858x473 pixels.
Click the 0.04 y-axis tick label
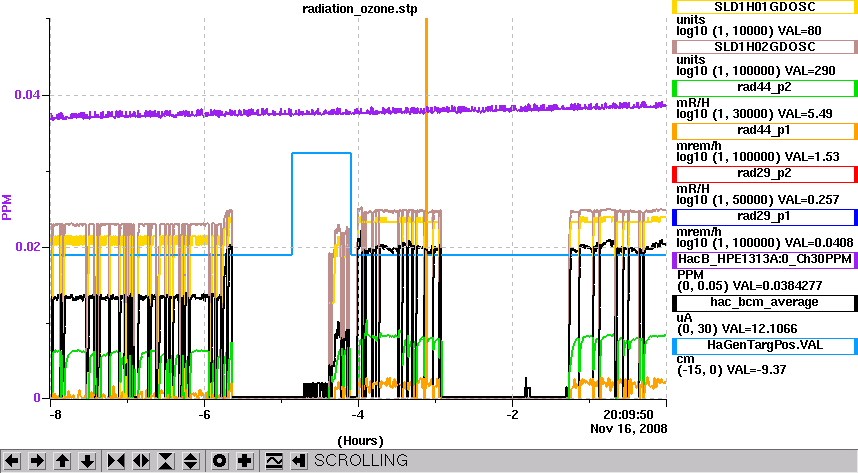point(27,95)
